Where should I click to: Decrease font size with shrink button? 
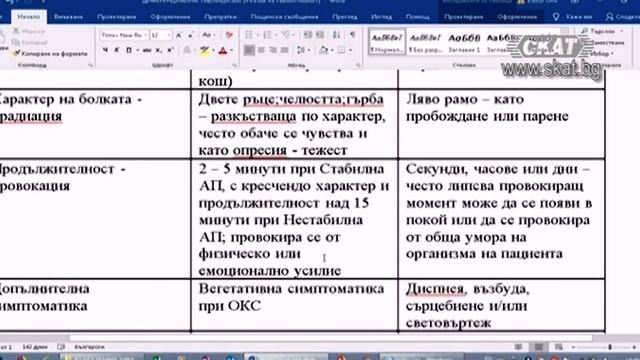point(190,36)
